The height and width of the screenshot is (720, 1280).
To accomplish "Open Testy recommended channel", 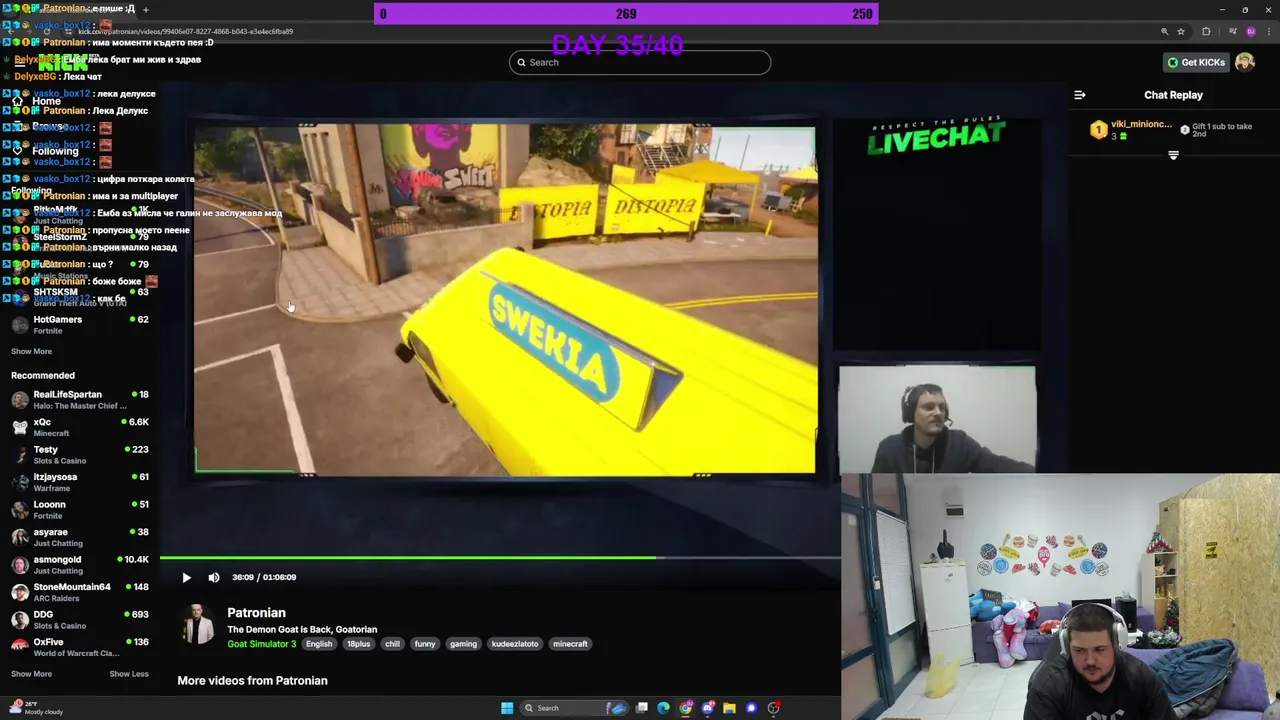I will coord(80,455).
